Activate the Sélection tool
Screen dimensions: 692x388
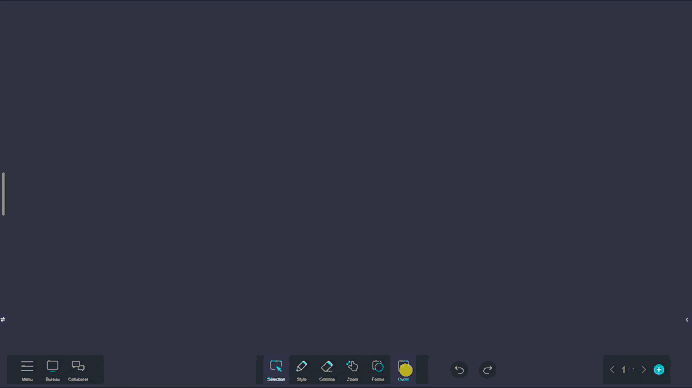click(x=276, y=369)
